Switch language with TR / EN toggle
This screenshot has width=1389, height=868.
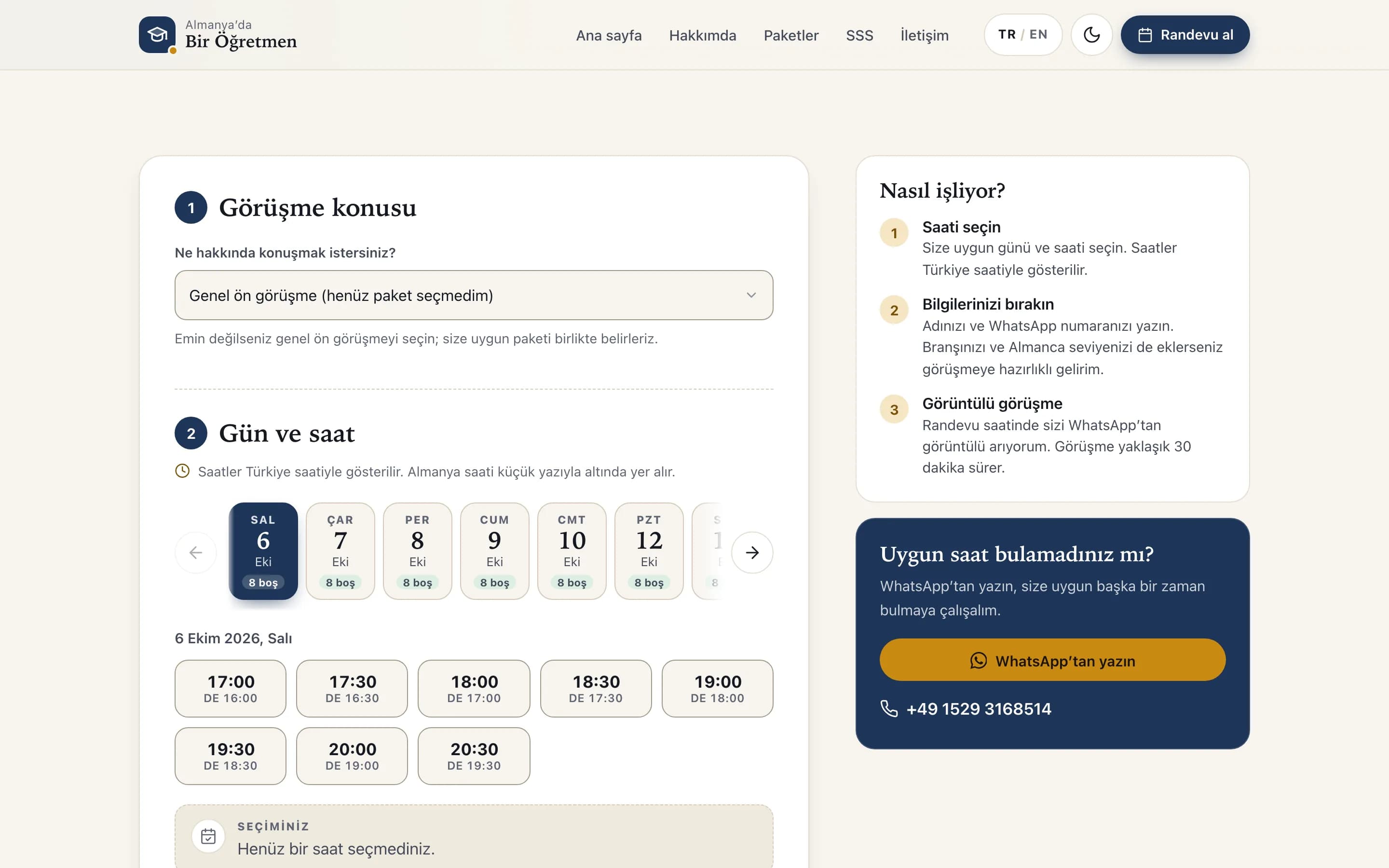[1023, 35]
